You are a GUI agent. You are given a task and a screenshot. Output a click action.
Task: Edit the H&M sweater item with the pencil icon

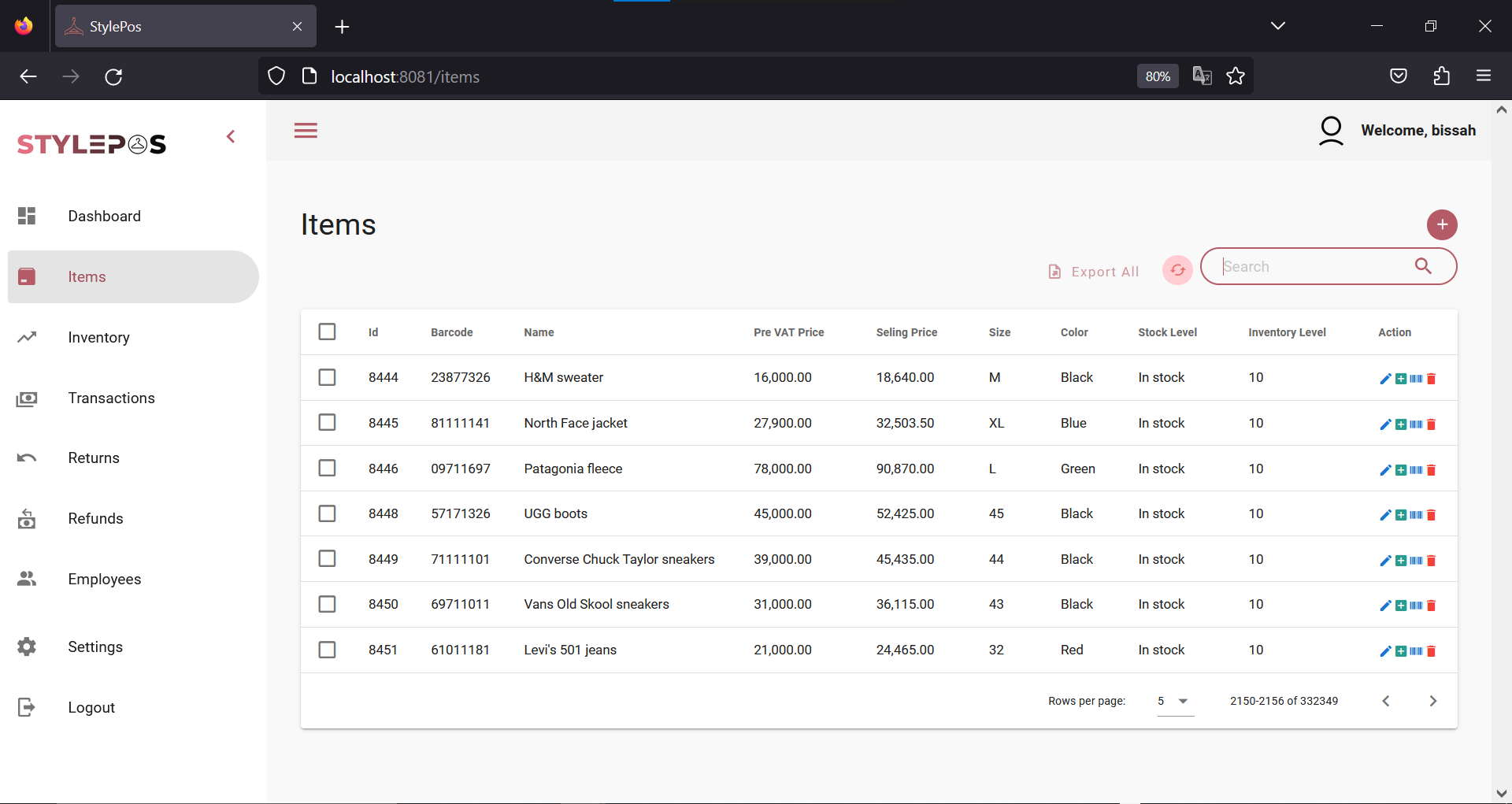[x=1385, y=379]
